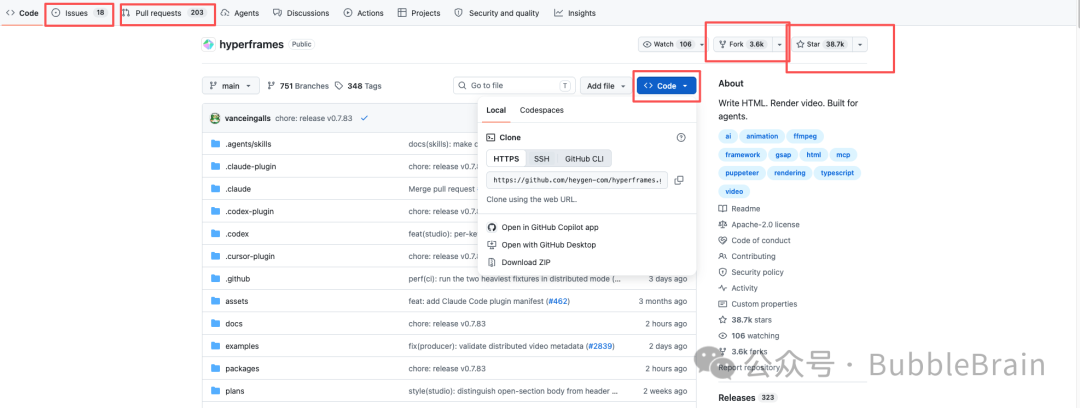The height and width of the screenshot is (408, 1080).
Task: Click Download ZIP
Action: pyautogui.click(x=526, y=263)
